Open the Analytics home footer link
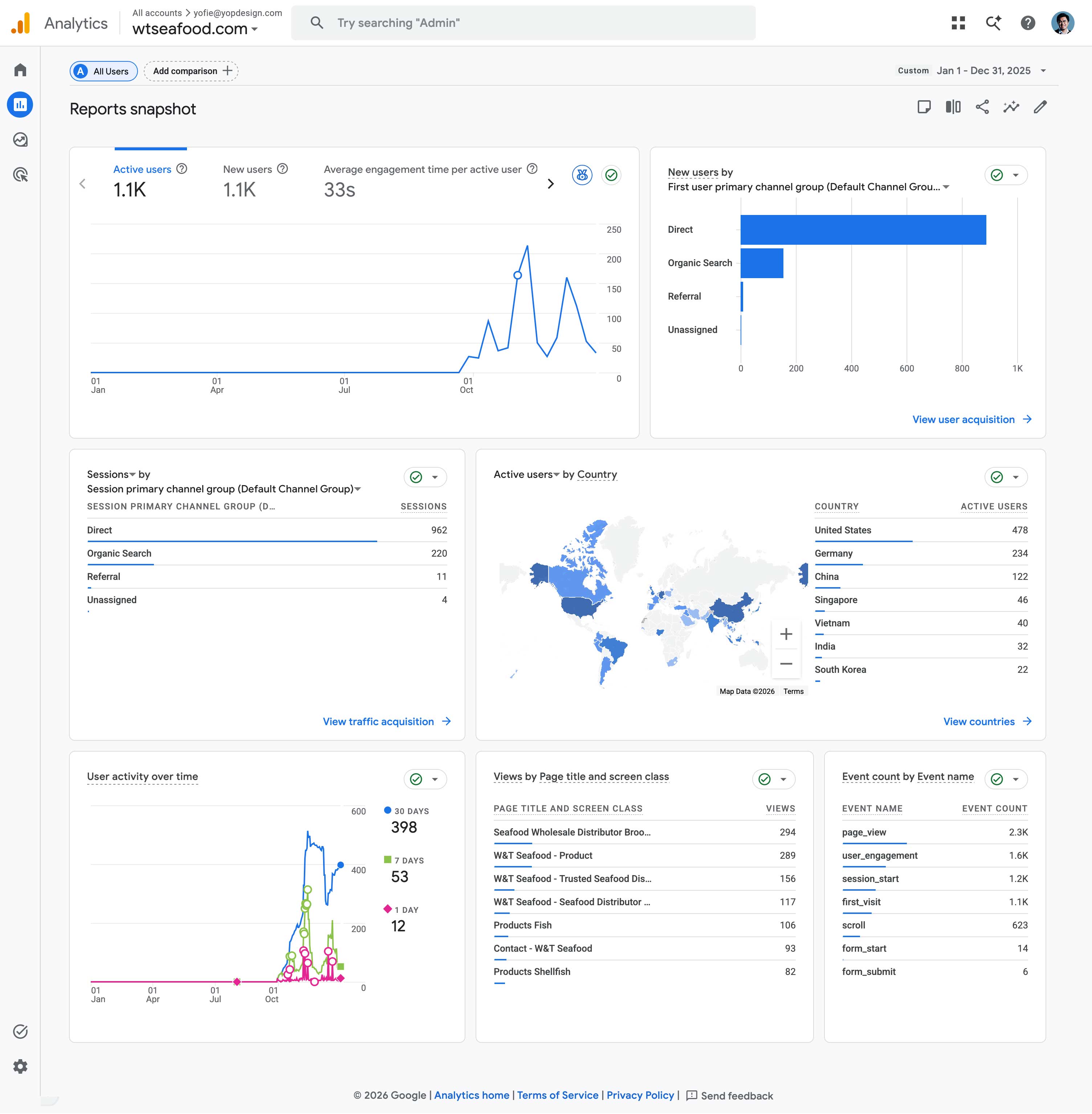Image resolution: width=1092 pixels, height=1114 pixels. tap(472, 1095)
